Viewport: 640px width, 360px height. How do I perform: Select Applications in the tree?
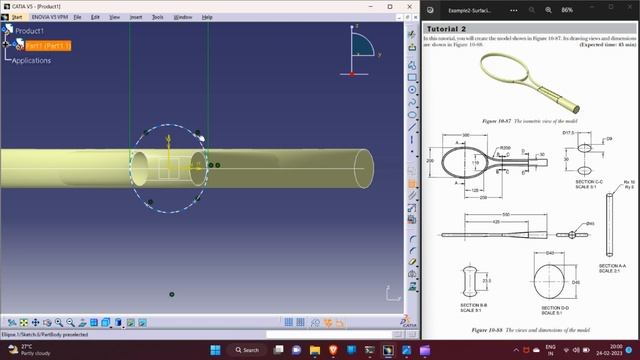31,60
